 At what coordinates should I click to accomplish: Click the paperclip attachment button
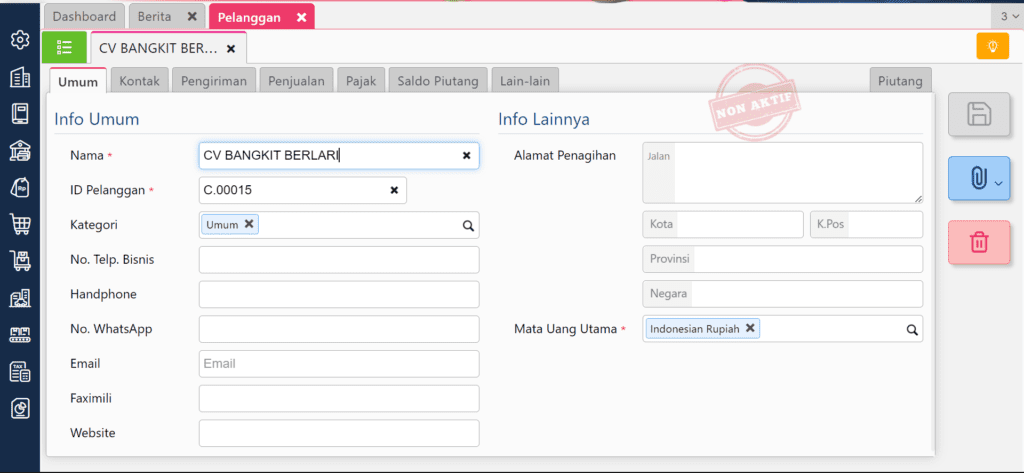click(979, 178)
